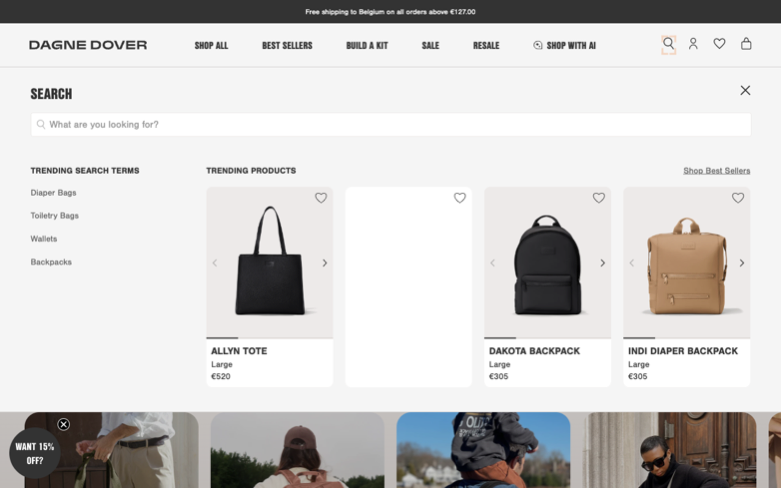Show previous Indi Diaper Backpack image
The height and width of the screenshot is (488, 781).
coord(632,263)
